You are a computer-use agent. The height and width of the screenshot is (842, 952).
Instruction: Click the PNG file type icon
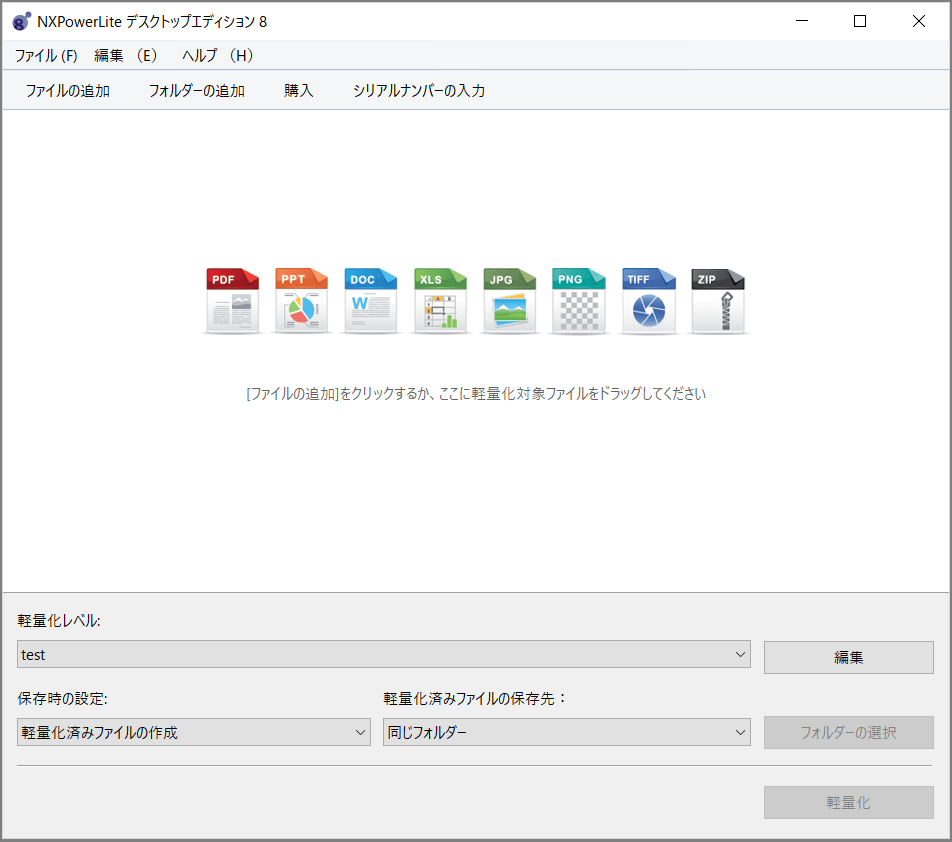pos(579,300)
